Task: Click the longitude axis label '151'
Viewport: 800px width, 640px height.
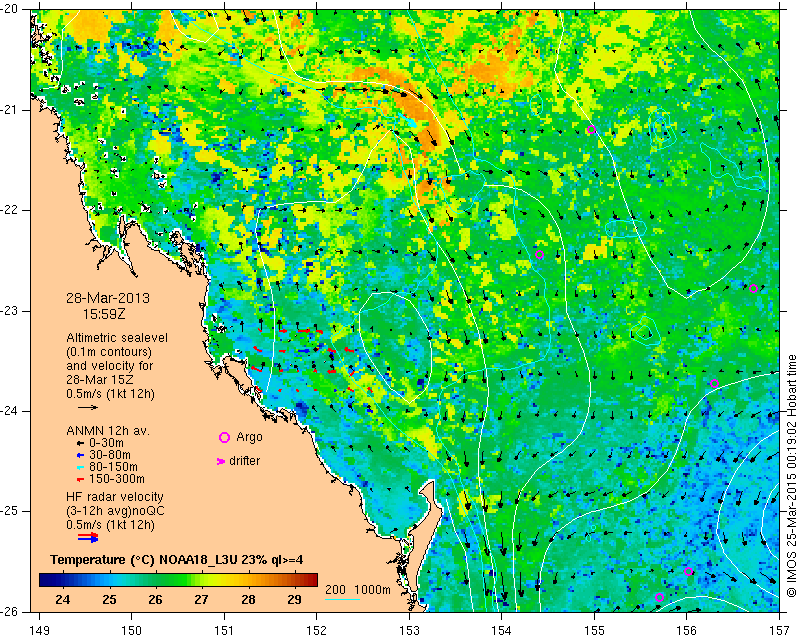Action: 224,631
